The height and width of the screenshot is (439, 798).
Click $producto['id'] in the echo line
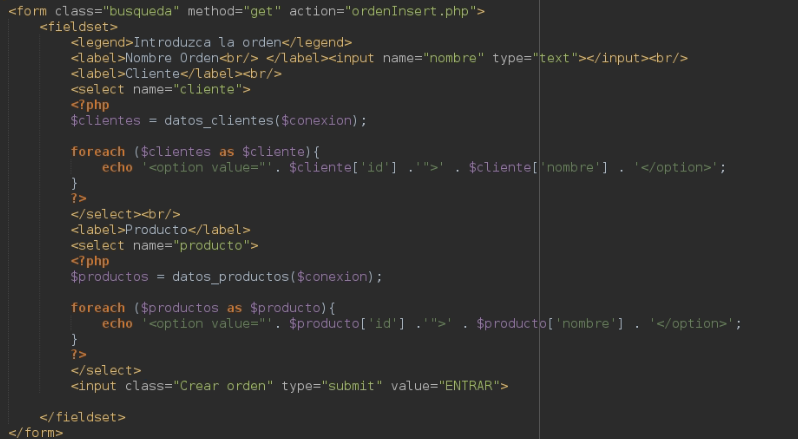pos(347,324)
